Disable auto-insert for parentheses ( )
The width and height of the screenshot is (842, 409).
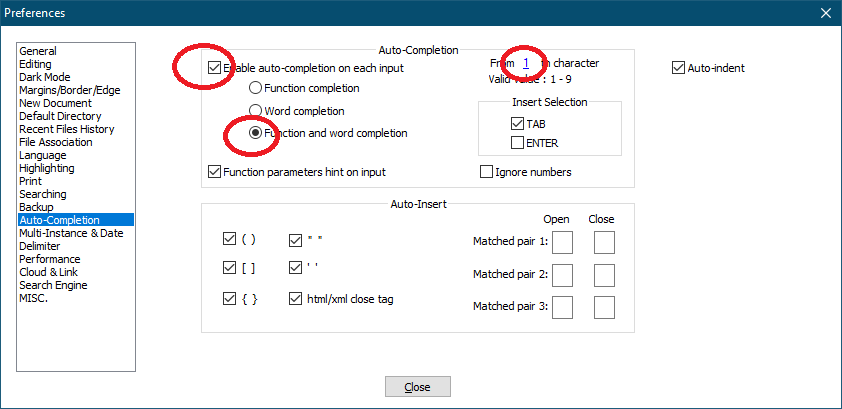pyautogui.click(x=229, y=239)
